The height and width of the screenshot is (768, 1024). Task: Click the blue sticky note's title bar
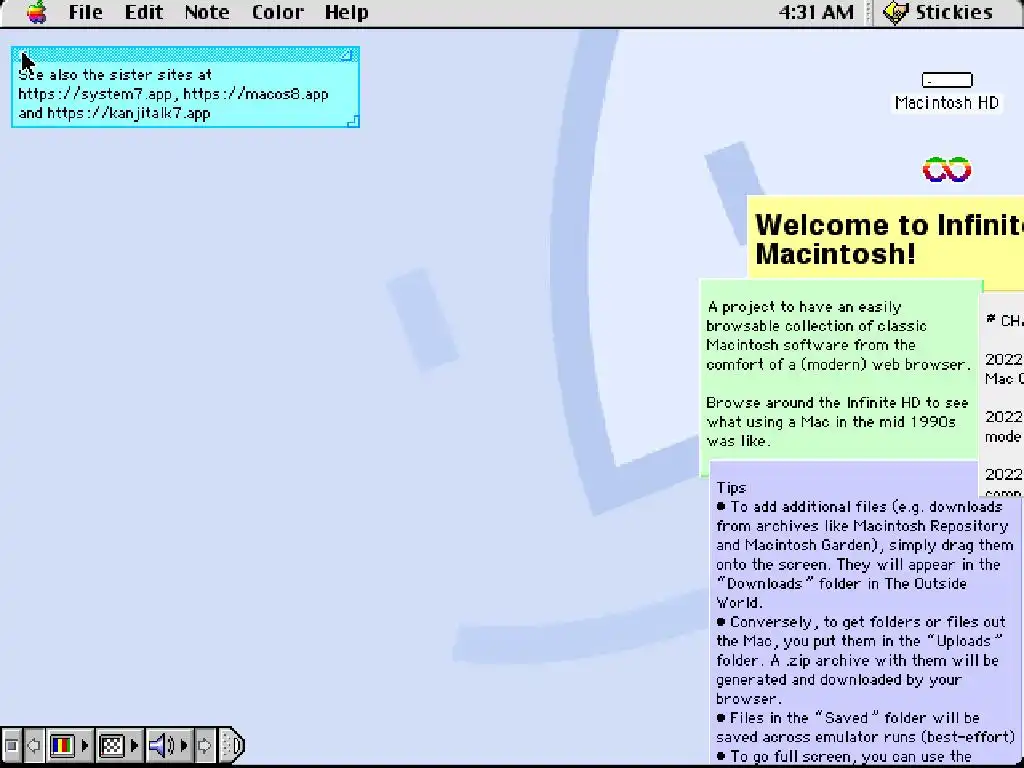[185, 56]
